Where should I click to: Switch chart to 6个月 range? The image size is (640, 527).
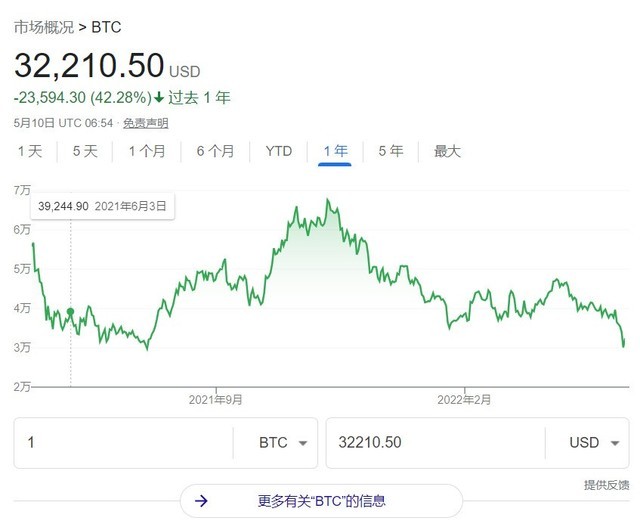coord(215,152)
